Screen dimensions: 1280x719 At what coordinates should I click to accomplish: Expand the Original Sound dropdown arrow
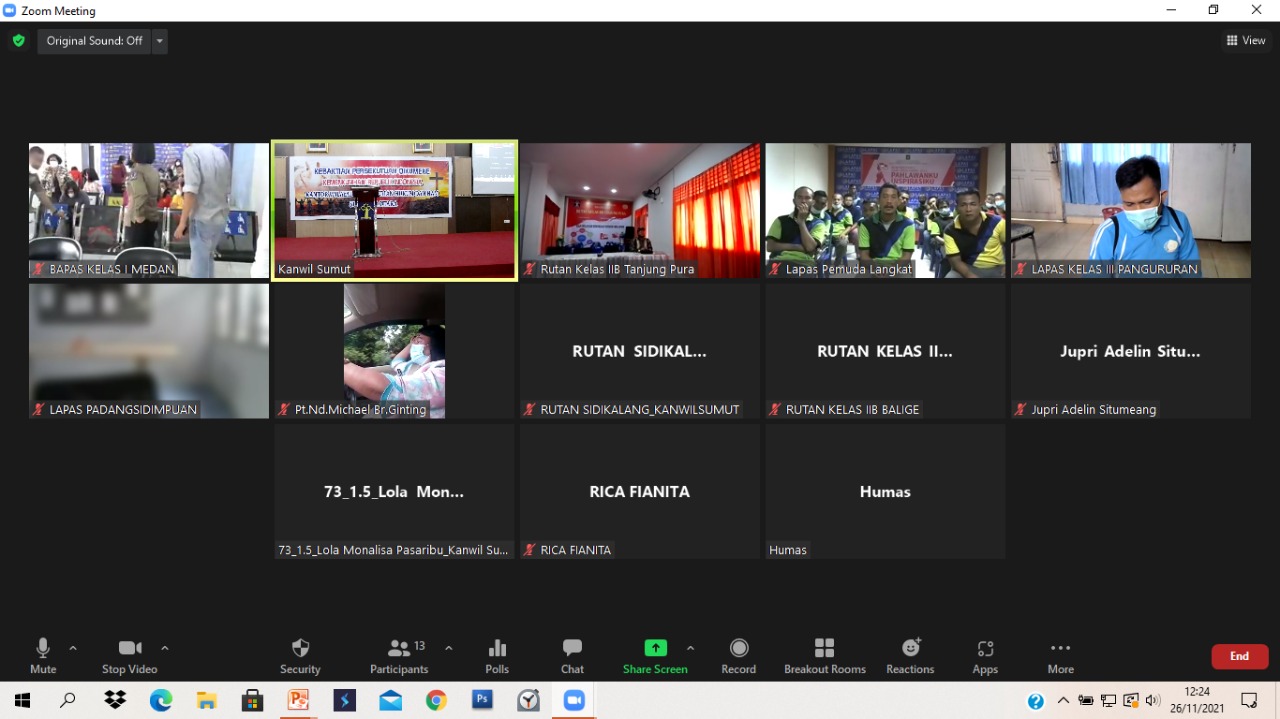[x=159, y=41]
